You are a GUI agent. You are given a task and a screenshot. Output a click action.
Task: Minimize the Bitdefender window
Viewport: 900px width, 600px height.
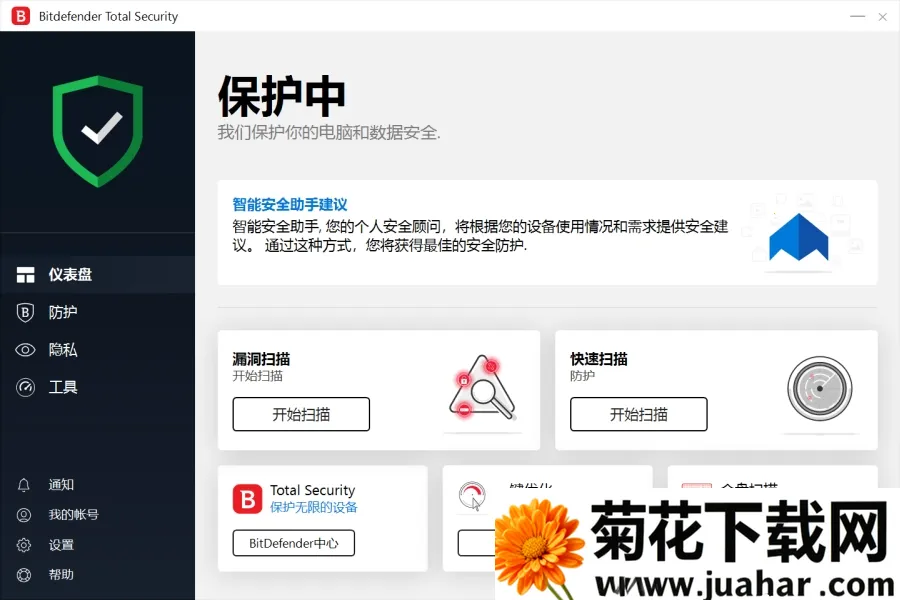click(x=857, y=16)
